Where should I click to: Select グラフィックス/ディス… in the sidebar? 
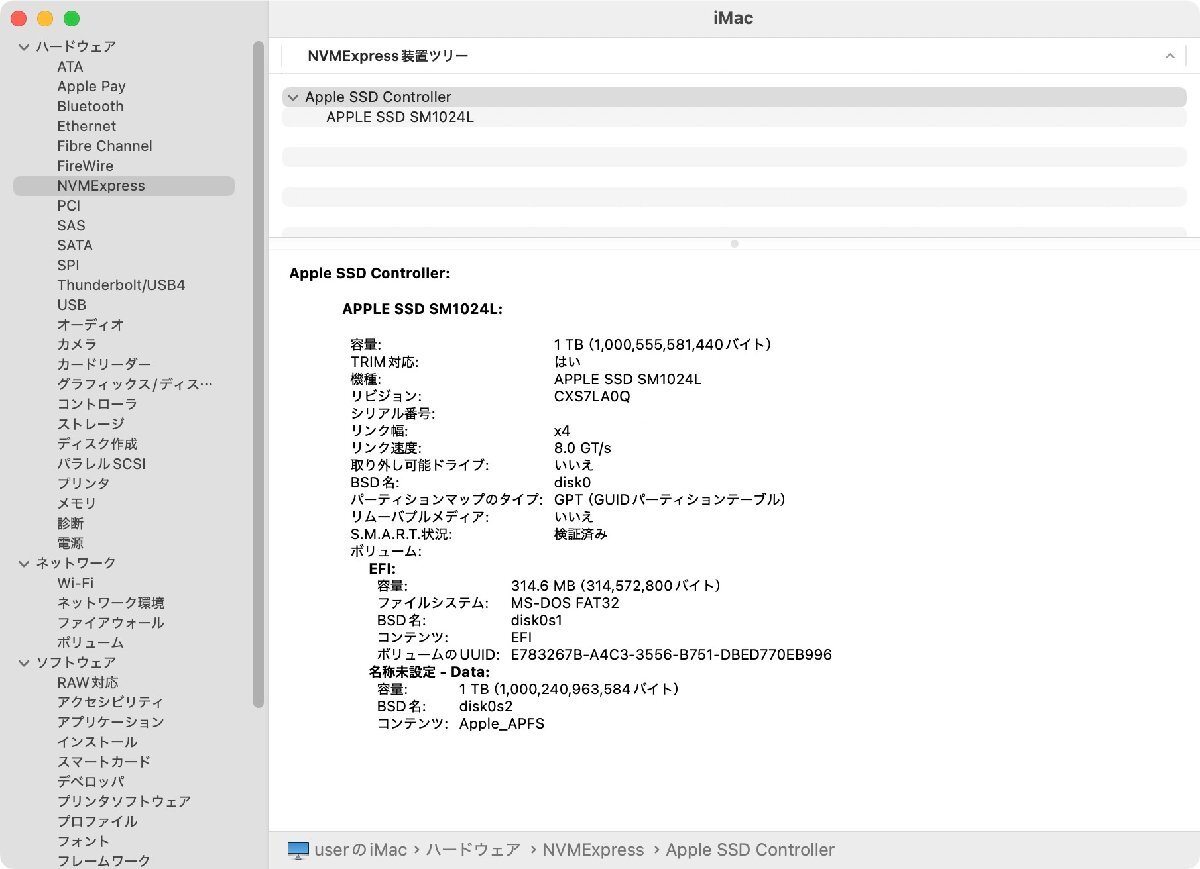coord(135,384)
